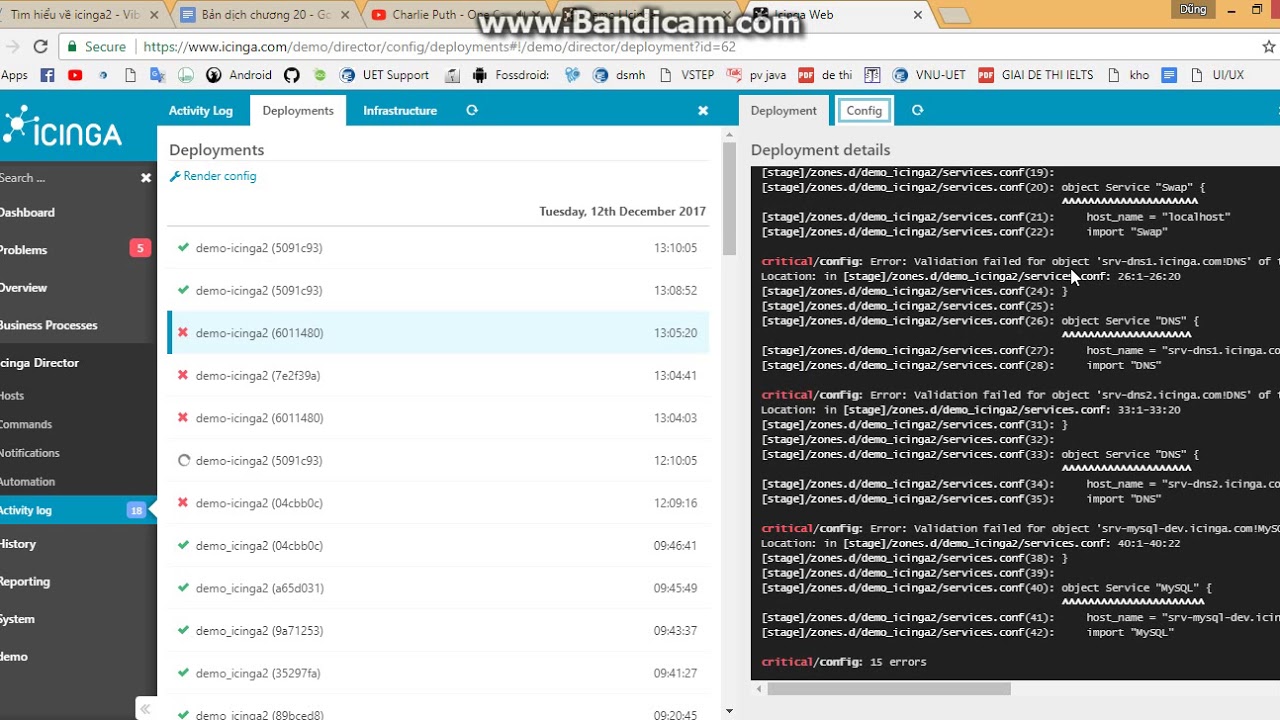Click the Problems badge showing 5
The height and width of the screenshot is (720, 1280).
coord(140,248)
